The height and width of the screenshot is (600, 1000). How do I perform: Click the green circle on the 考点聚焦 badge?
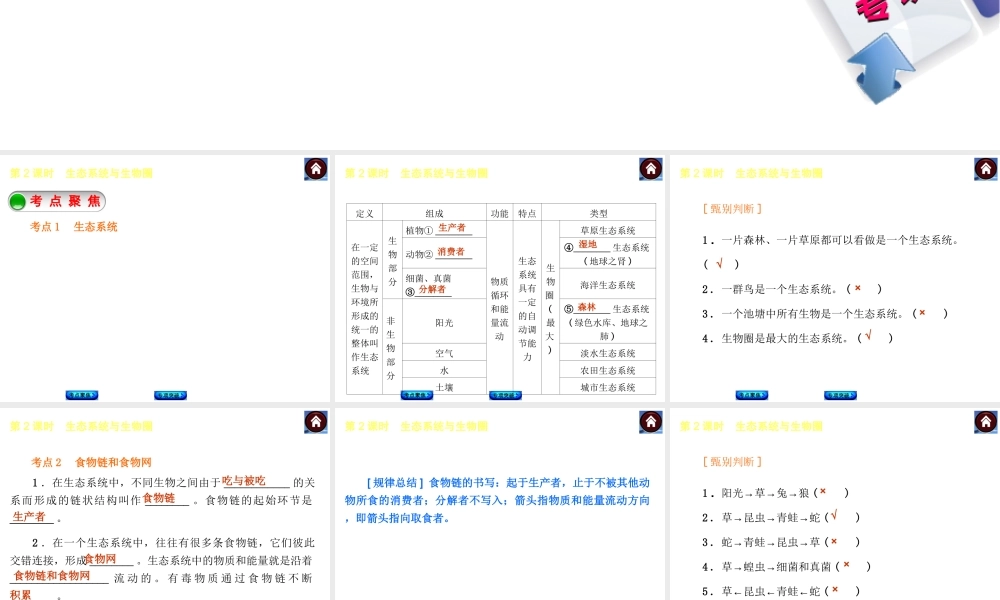click(x=18, y=202)
